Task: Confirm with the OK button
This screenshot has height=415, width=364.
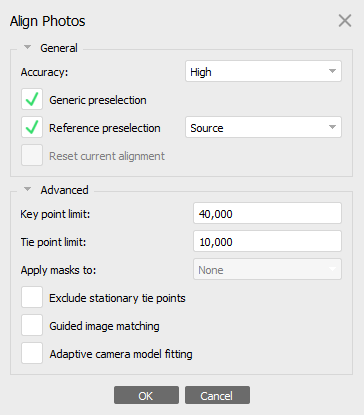Action: [146, 395]
